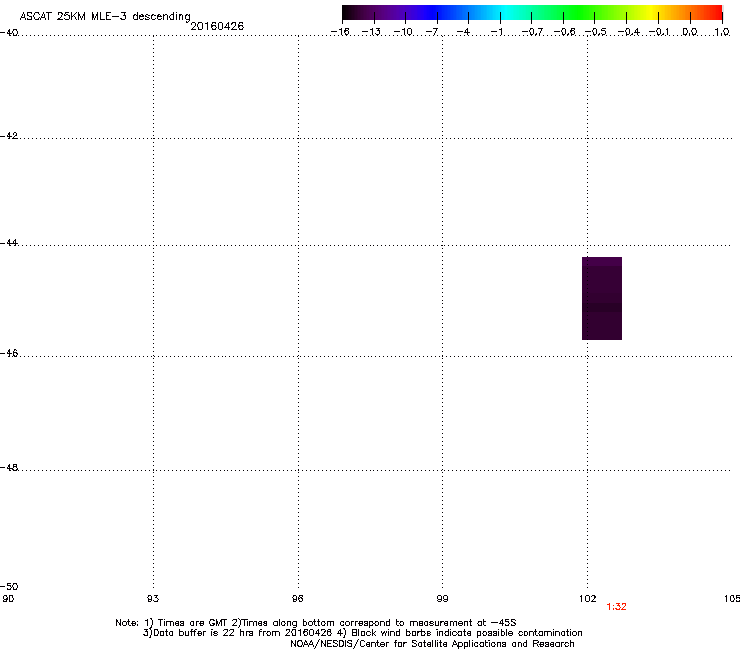Click the 93 longitude axis label
This screenshot has height=650, width=740.
click(153, 599)
